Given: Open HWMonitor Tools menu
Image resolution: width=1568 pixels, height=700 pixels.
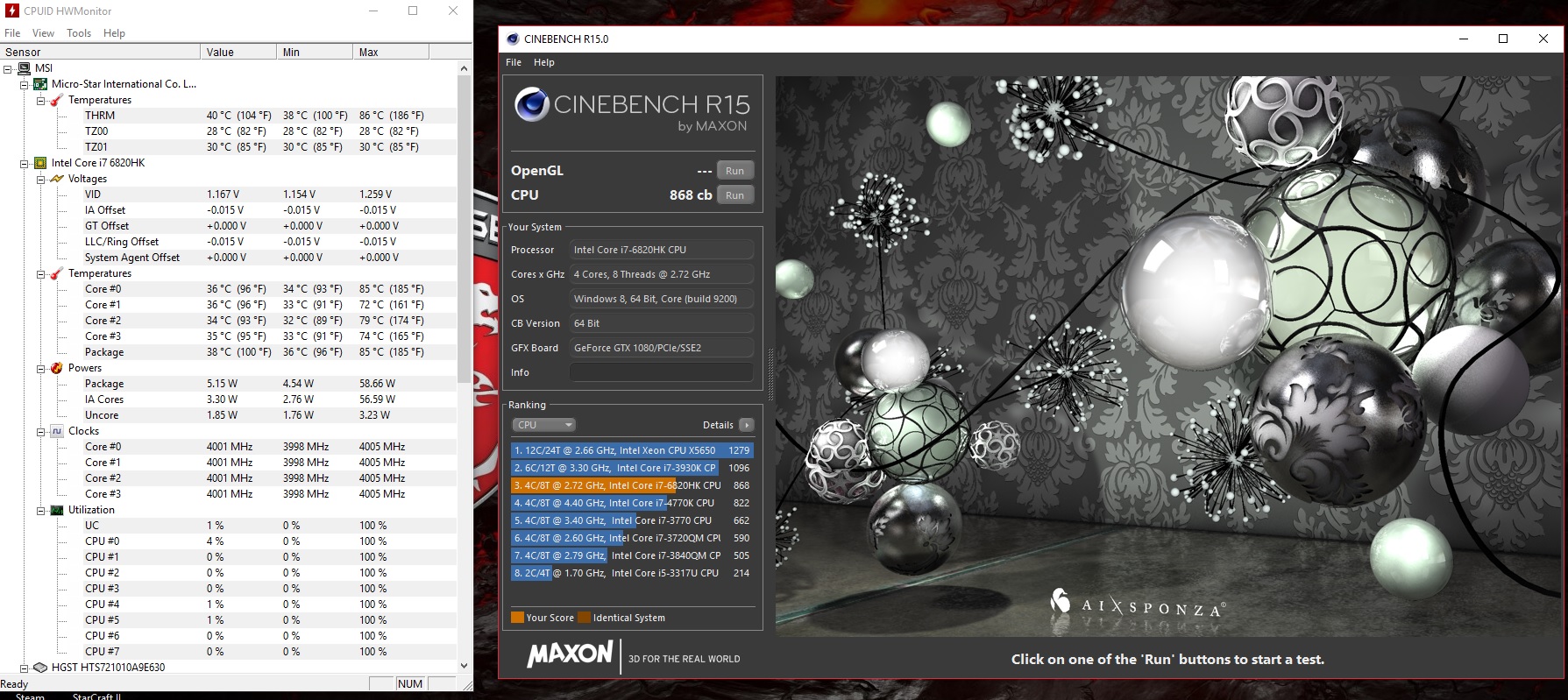Looking at the screenshot, I should click(x=79, y=33).
